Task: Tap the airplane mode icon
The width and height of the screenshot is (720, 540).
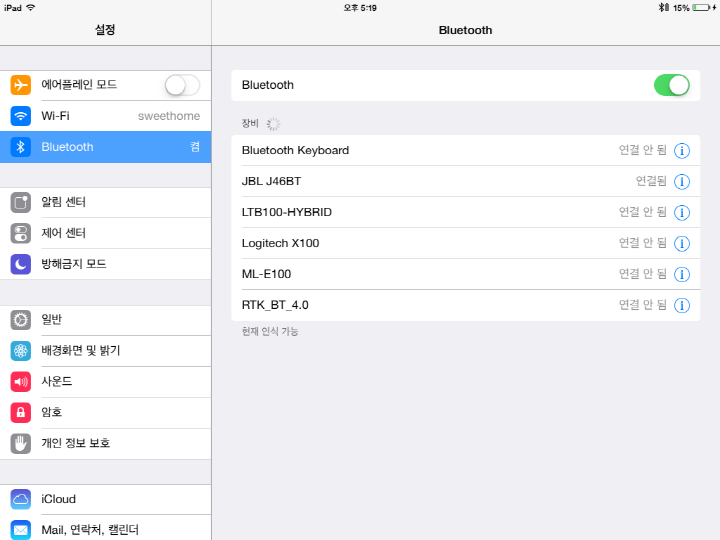Action: (x=21, y=85)
